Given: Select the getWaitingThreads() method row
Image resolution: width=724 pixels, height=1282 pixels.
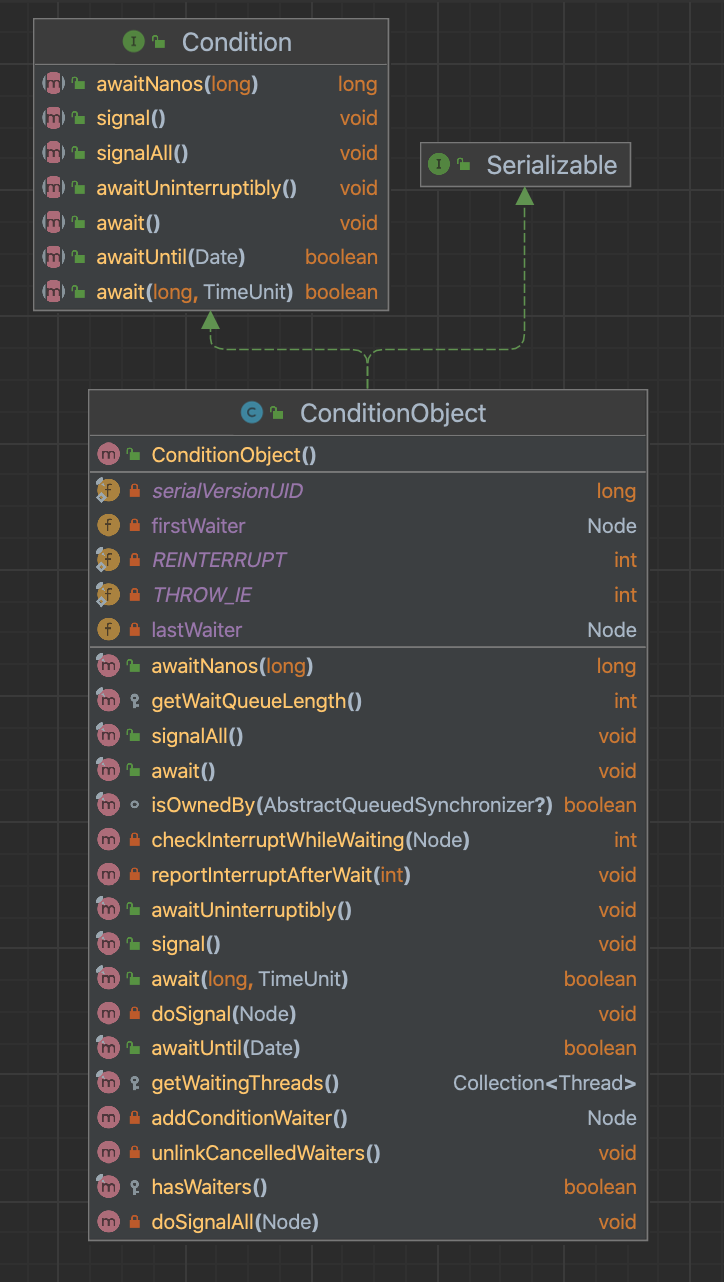Looking at the screenshot, I should click(x=245, y=1083).
